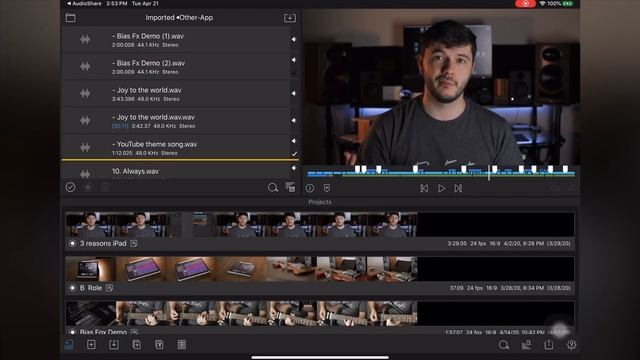Delete the selected project with trash icon
Image resolution: width=640 pixels, height=360 pixels.
tap(159, 344)
